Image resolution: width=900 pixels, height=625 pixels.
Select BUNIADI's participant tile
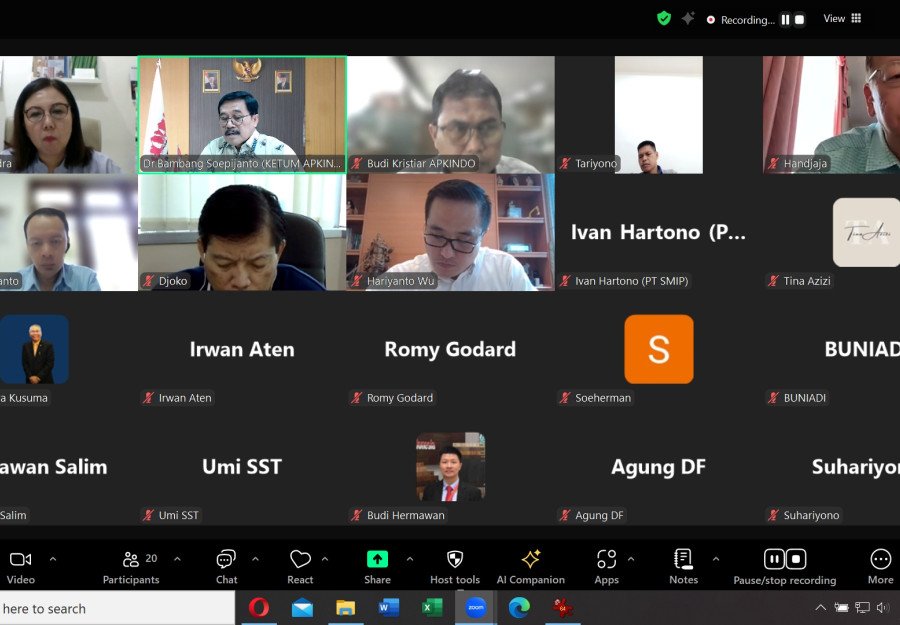831,350
